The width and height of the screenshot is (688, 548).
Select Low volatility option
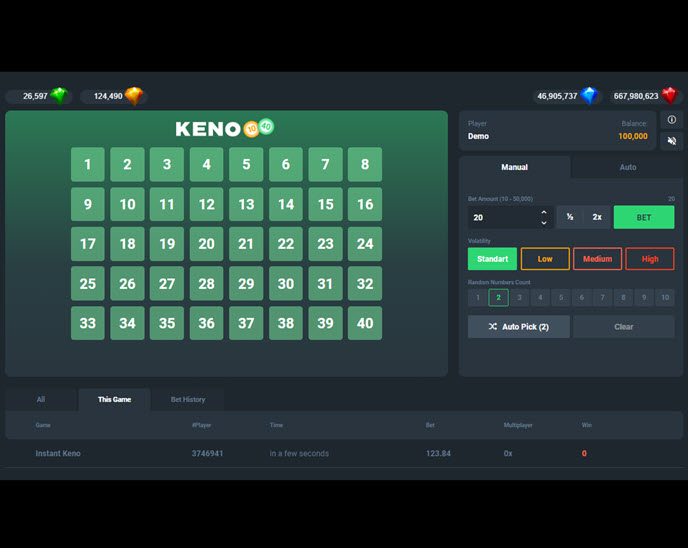(545, 259)
